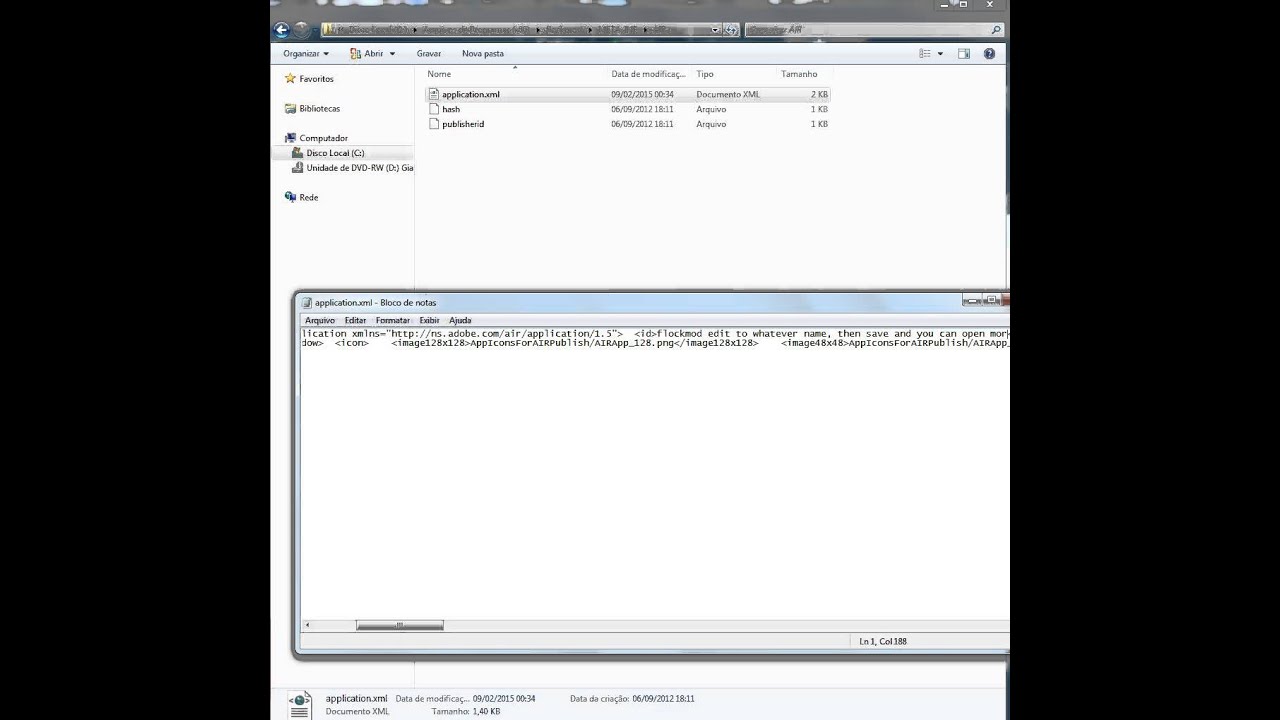Viewport: 1280px width, 720px height.
Task: Click the Bibliotecas library icon
Action: point(290,108)
